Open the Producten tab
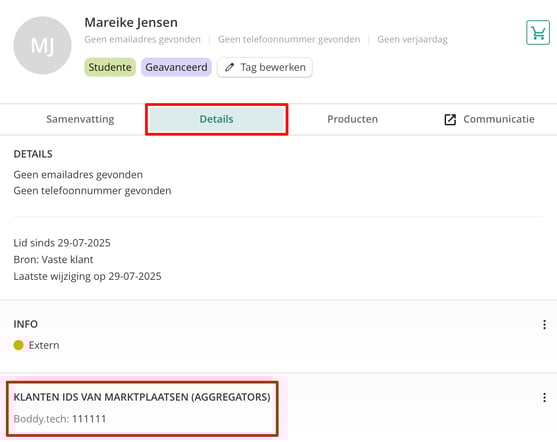The height and width of the screenshot is (442, 557). (352, 119)
